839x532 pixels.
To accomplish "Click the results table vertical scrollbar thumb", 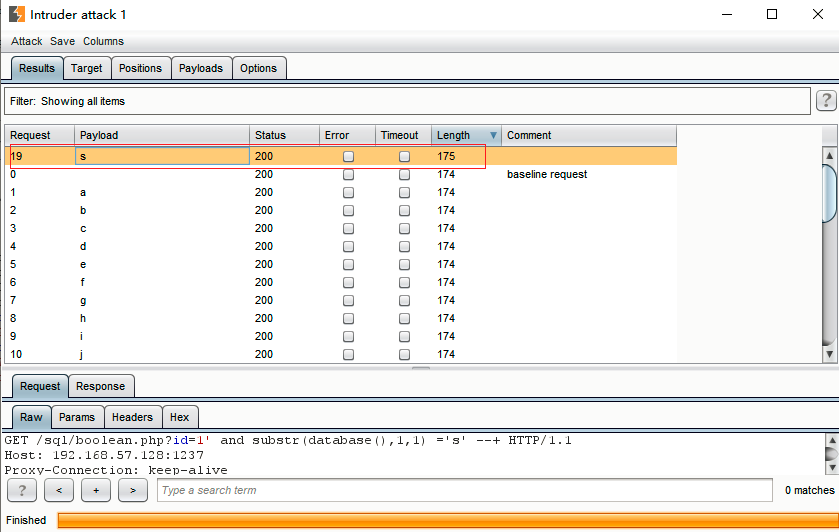I will 829,193.
